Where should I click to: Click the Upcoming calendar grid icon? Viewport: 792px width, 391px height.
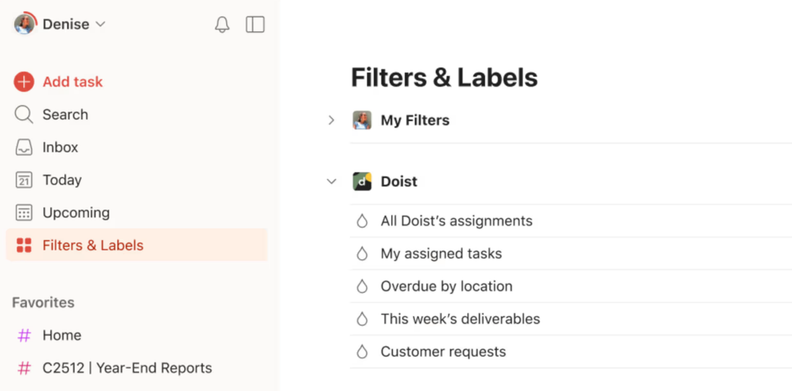click(24, 213)
